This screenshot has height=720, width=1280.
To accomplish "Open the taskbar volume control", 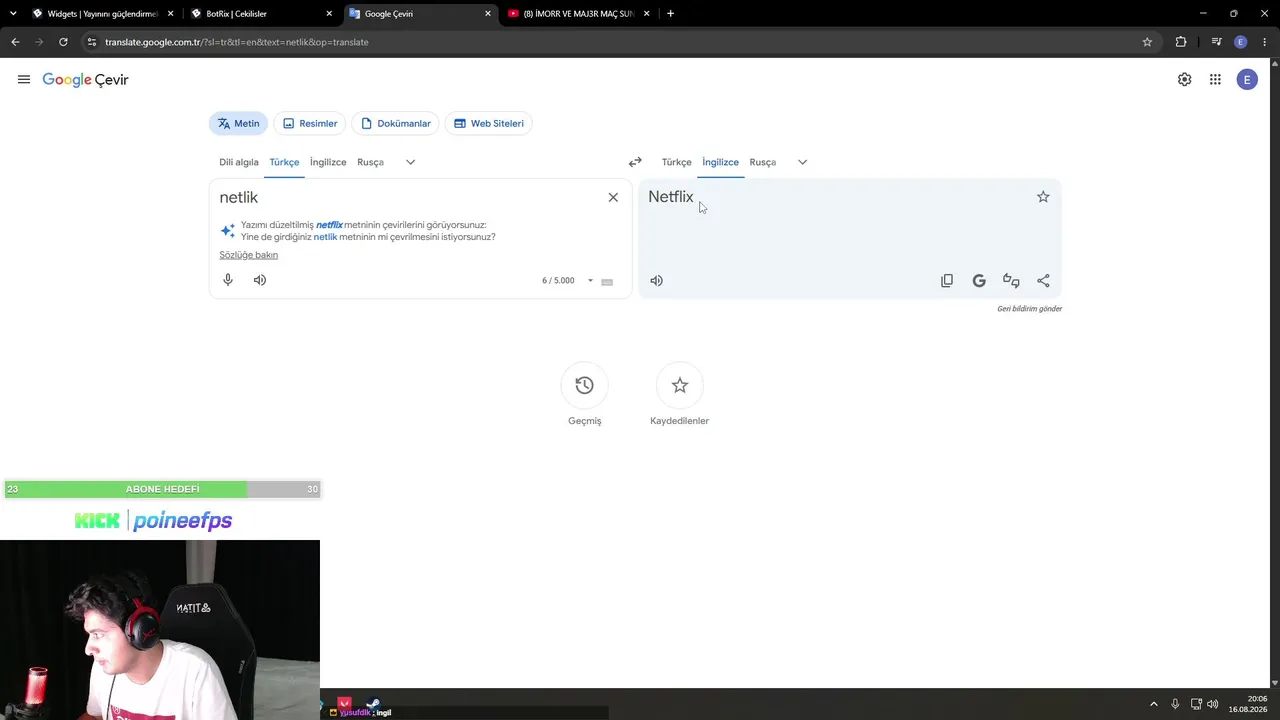I will [x=1213, y=704].
